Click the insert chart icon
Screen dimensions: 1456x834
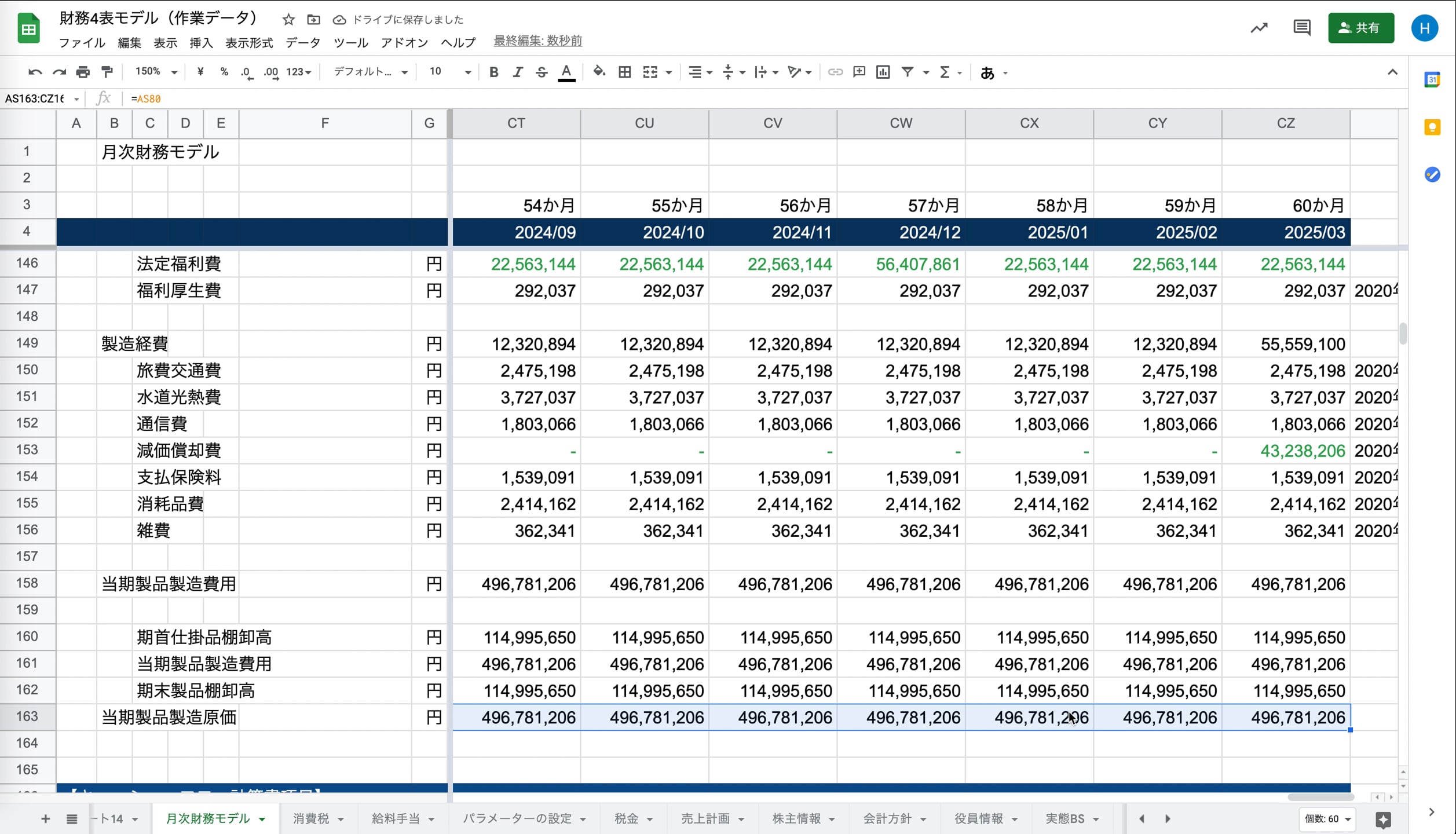tap(883, 72)
